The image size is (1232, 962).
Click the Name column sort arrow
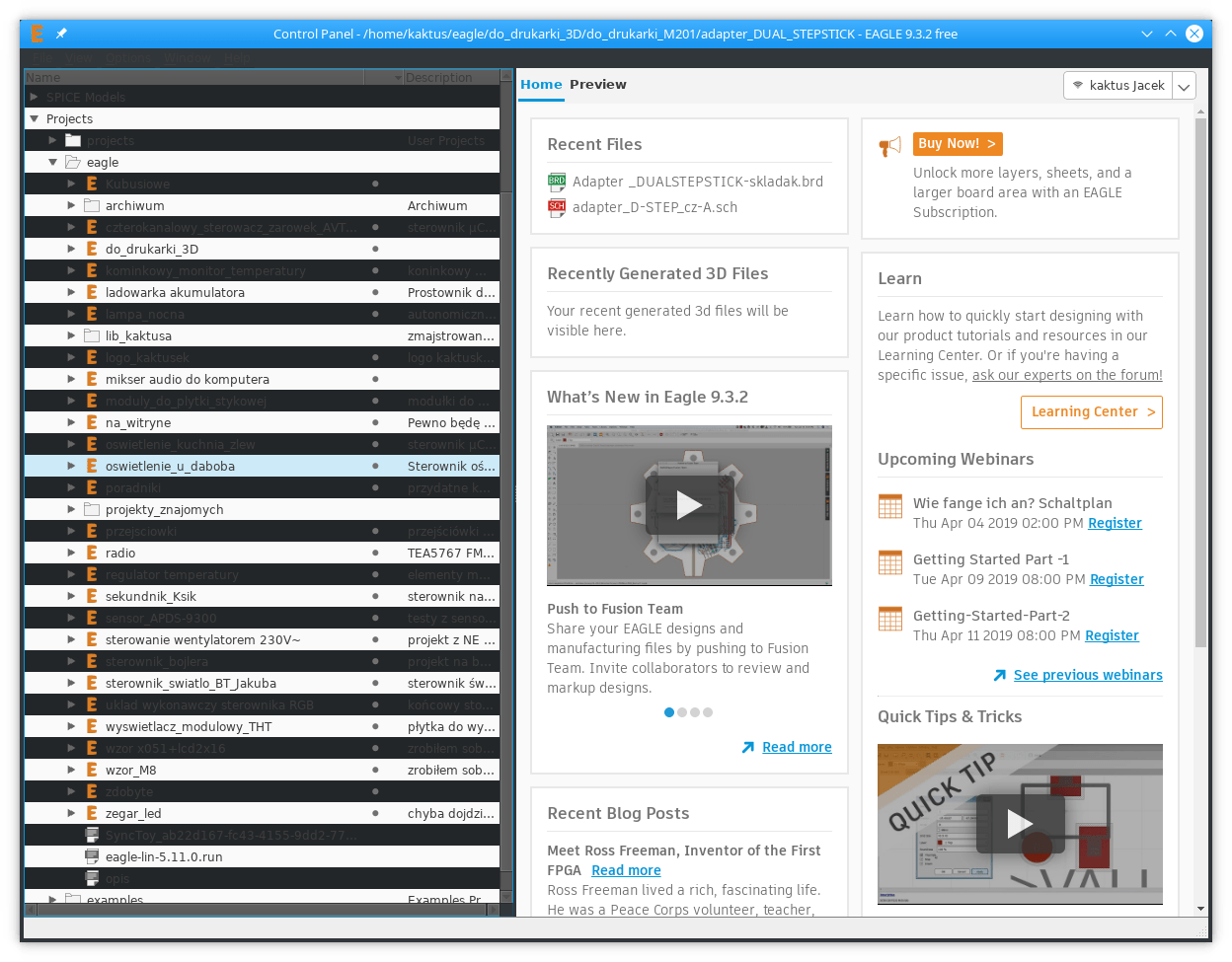click(x=398, y=78)
